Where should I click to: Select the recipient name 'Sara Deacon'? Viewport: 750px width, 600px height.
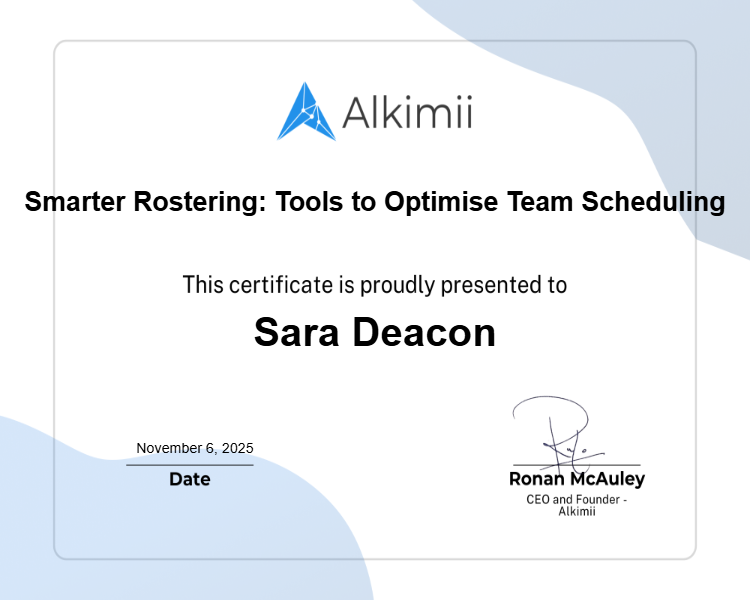click(375, 332)
